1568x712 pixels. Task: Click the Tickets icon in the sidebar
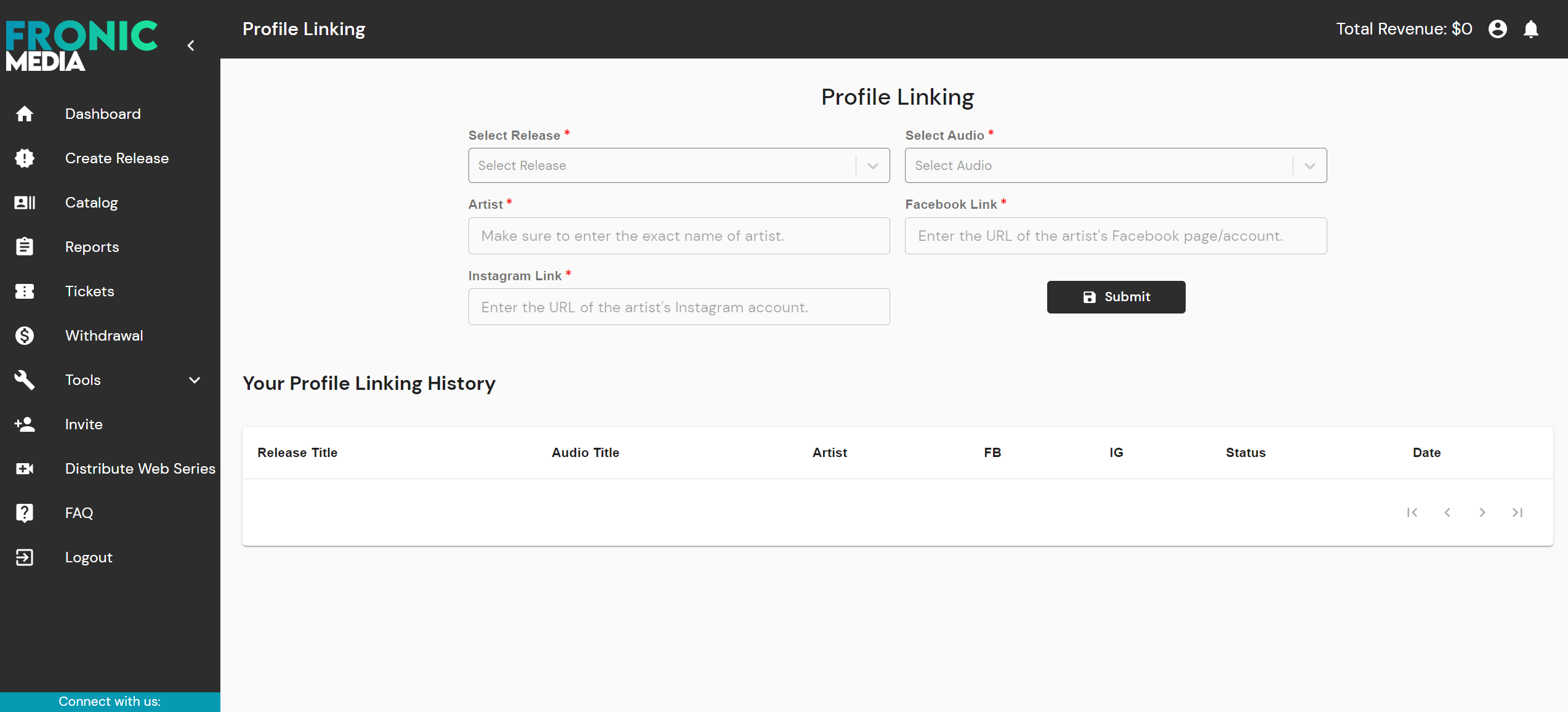25,291
